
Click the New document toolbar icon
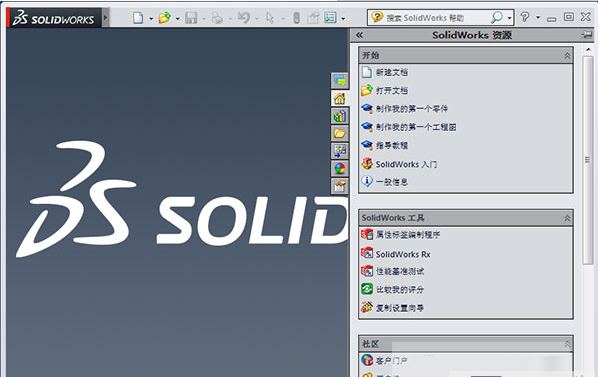(138, 18)
